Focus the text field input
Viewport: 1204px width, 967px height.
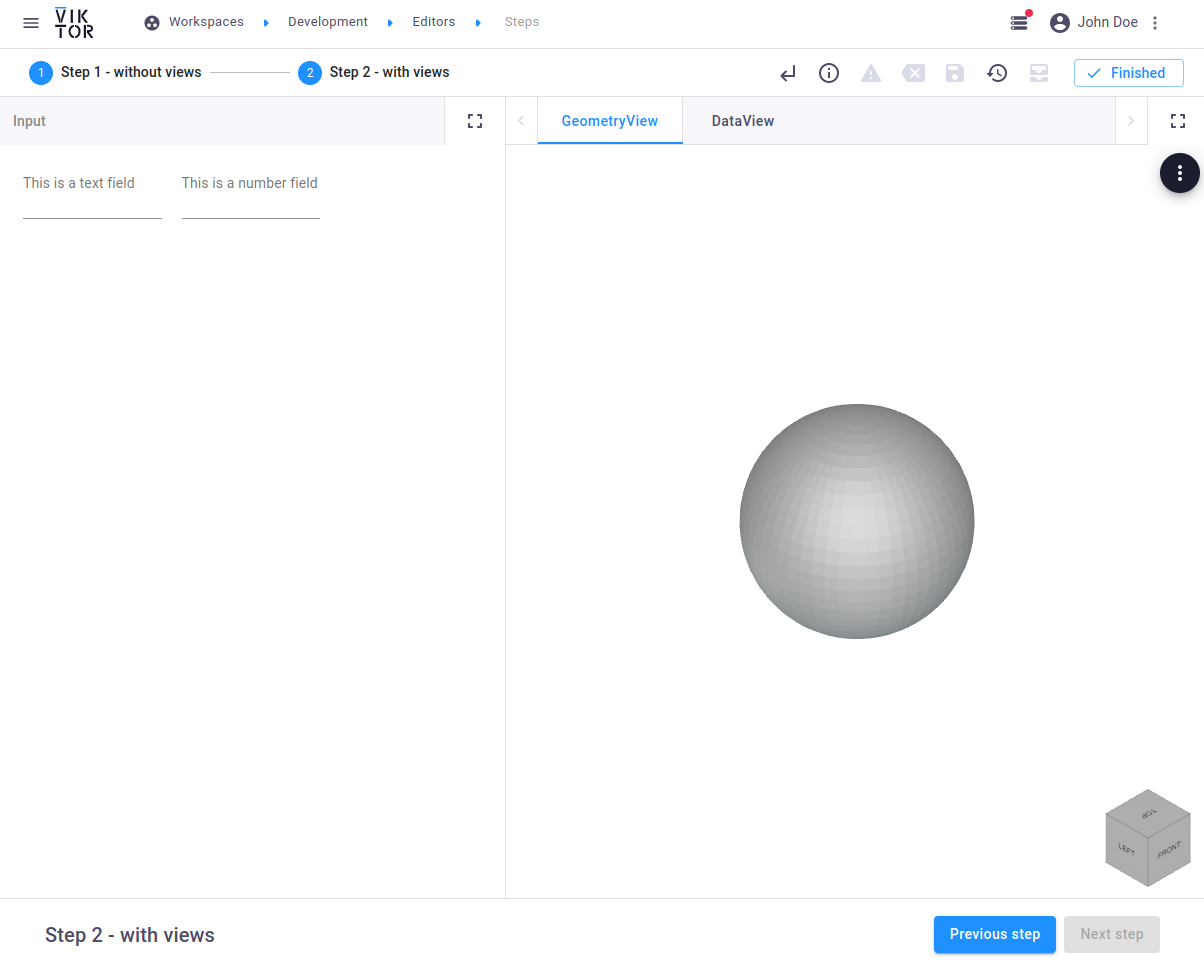coord(92,207)
